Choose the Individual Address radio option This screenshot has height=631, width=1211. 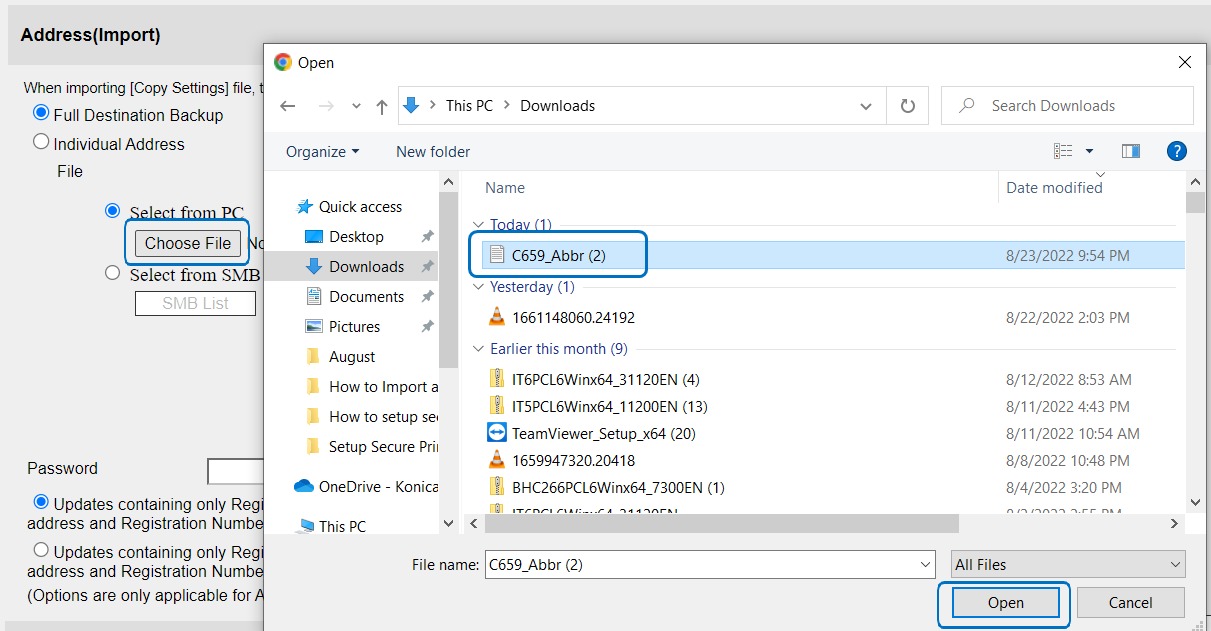41,142
